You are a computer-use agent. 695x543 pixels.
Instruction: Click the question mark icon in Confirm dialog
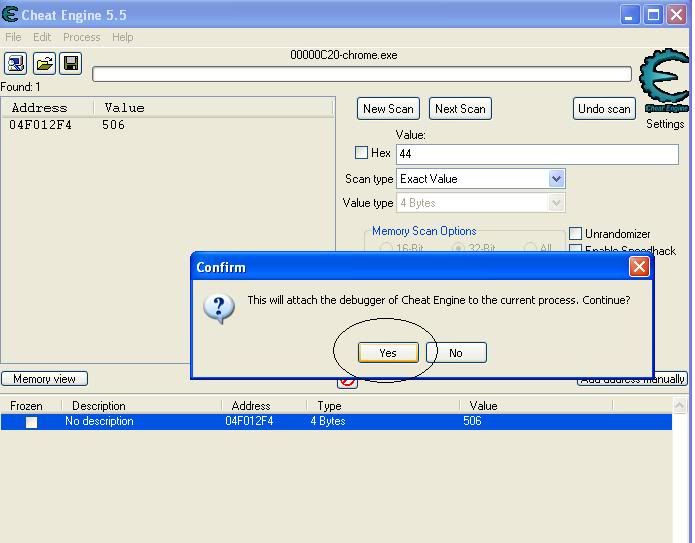point(219,309)
